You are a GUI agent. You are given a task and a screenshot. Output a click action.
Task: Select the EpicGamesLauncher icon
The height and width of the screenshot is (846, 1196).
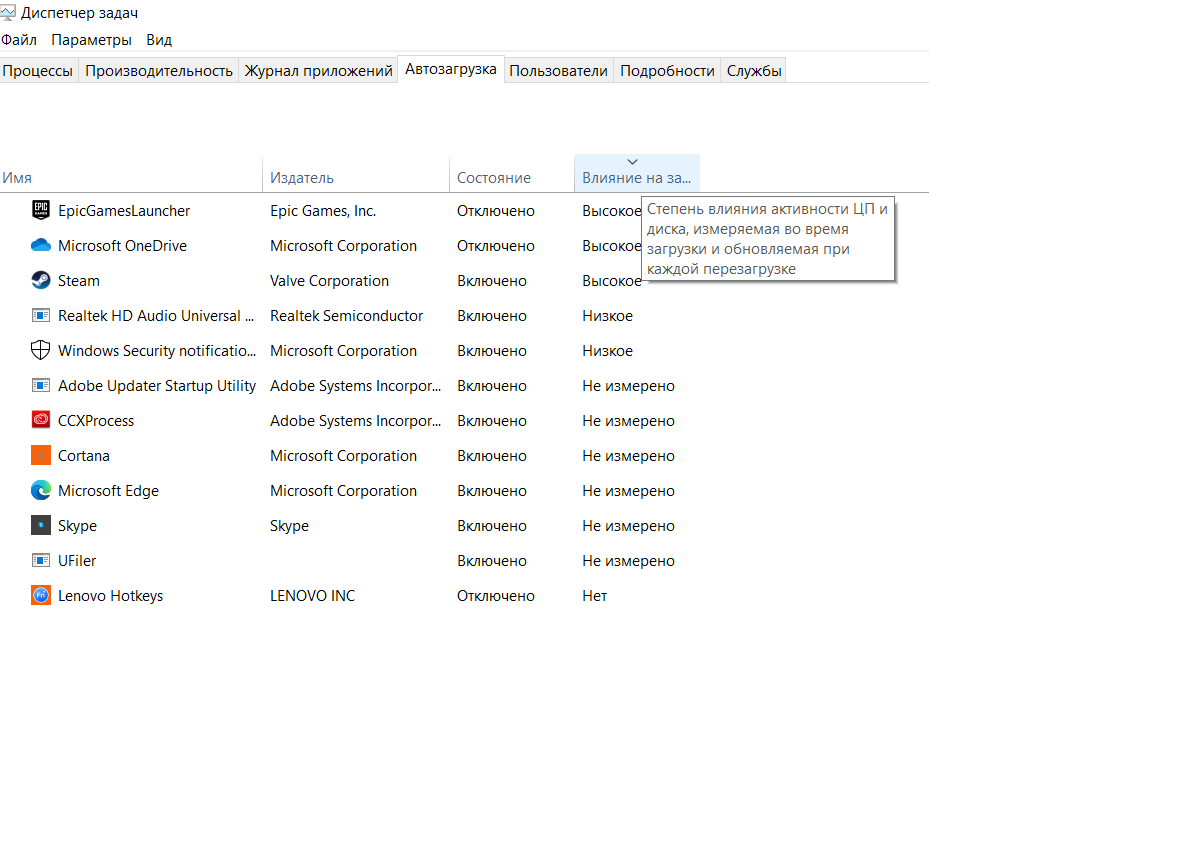click(x=40, y=210)
